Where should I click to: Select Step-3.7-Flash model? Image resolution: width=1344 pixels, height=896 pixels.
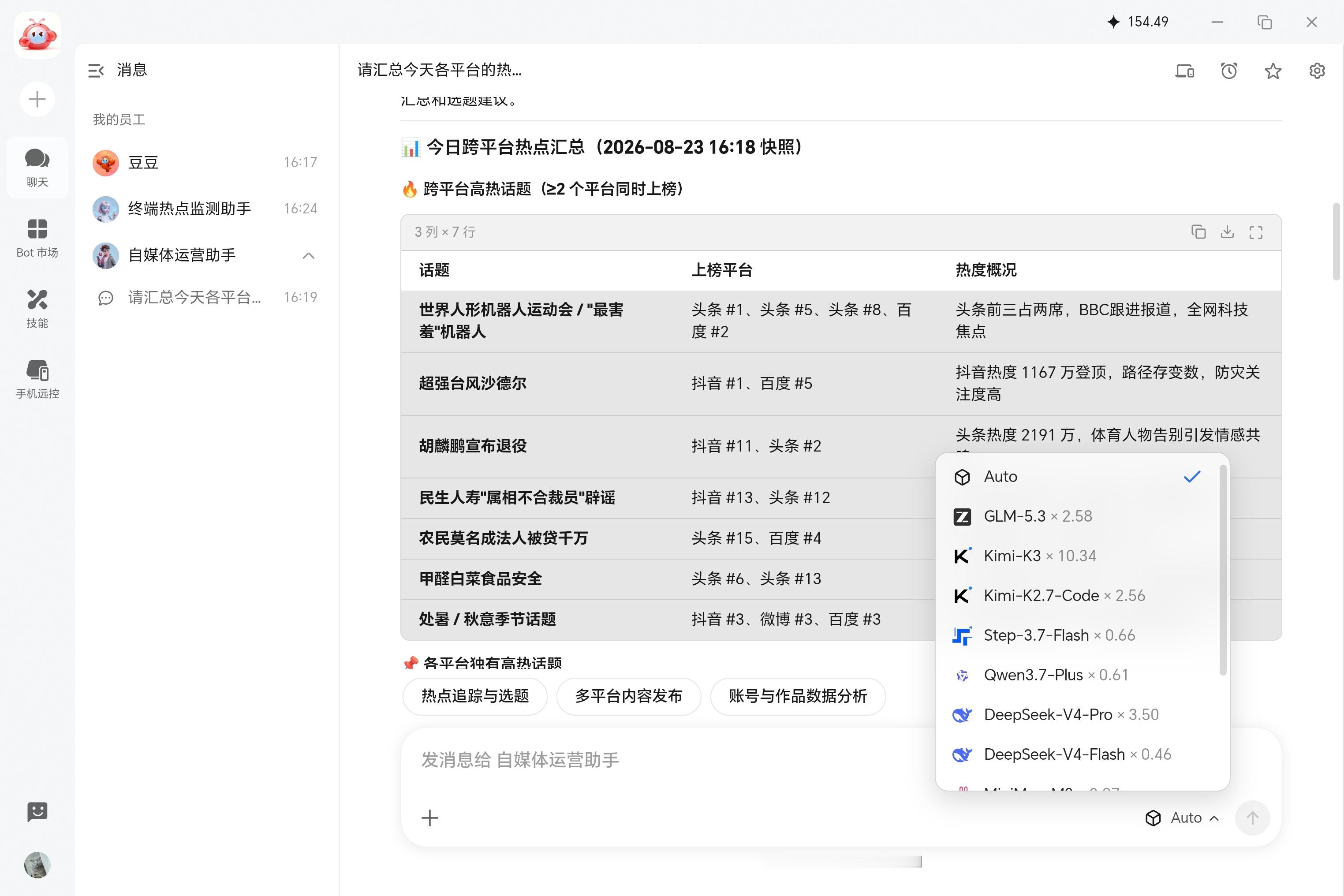1078,635
